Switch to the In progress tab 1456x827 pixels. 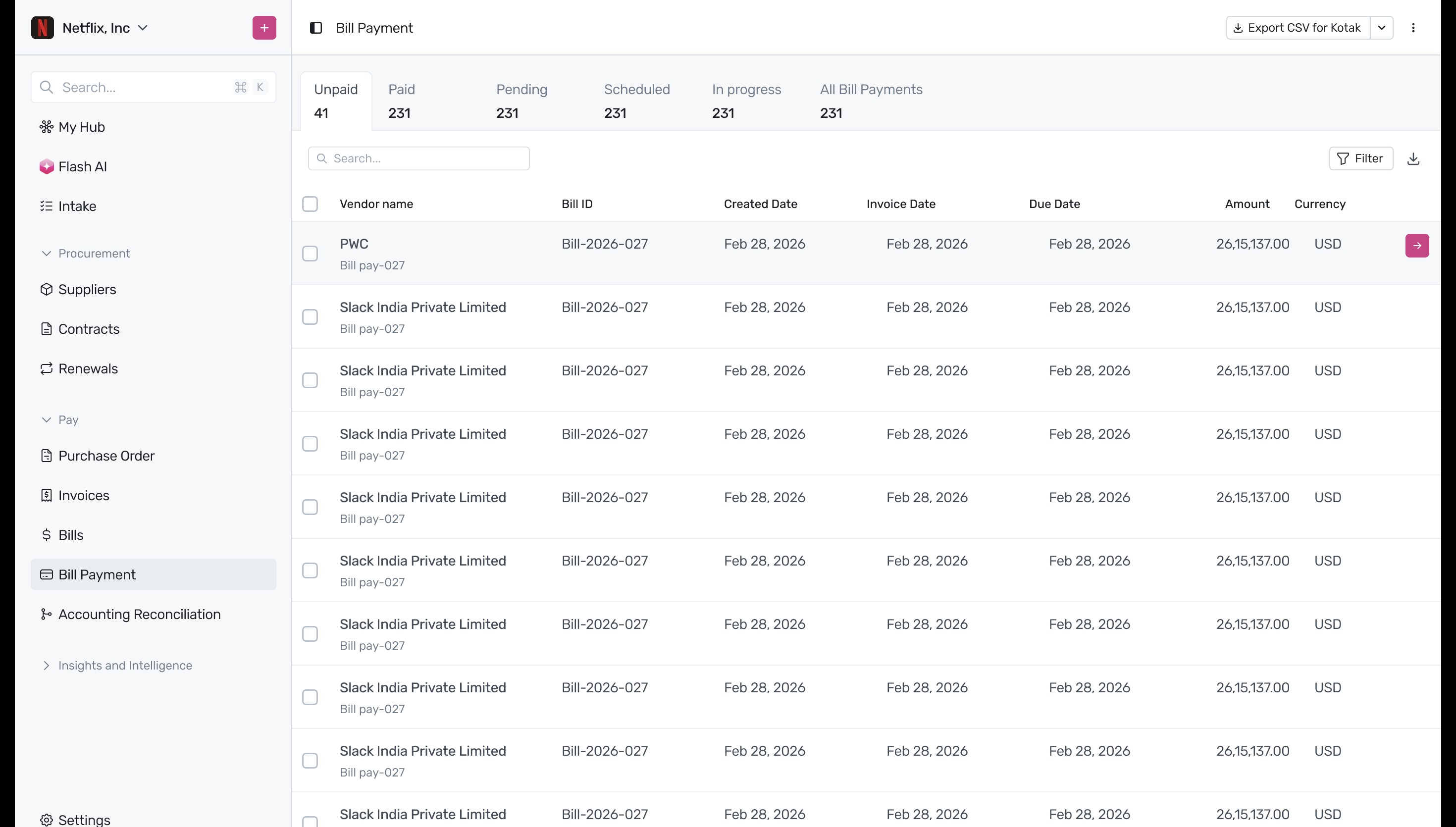746,101
